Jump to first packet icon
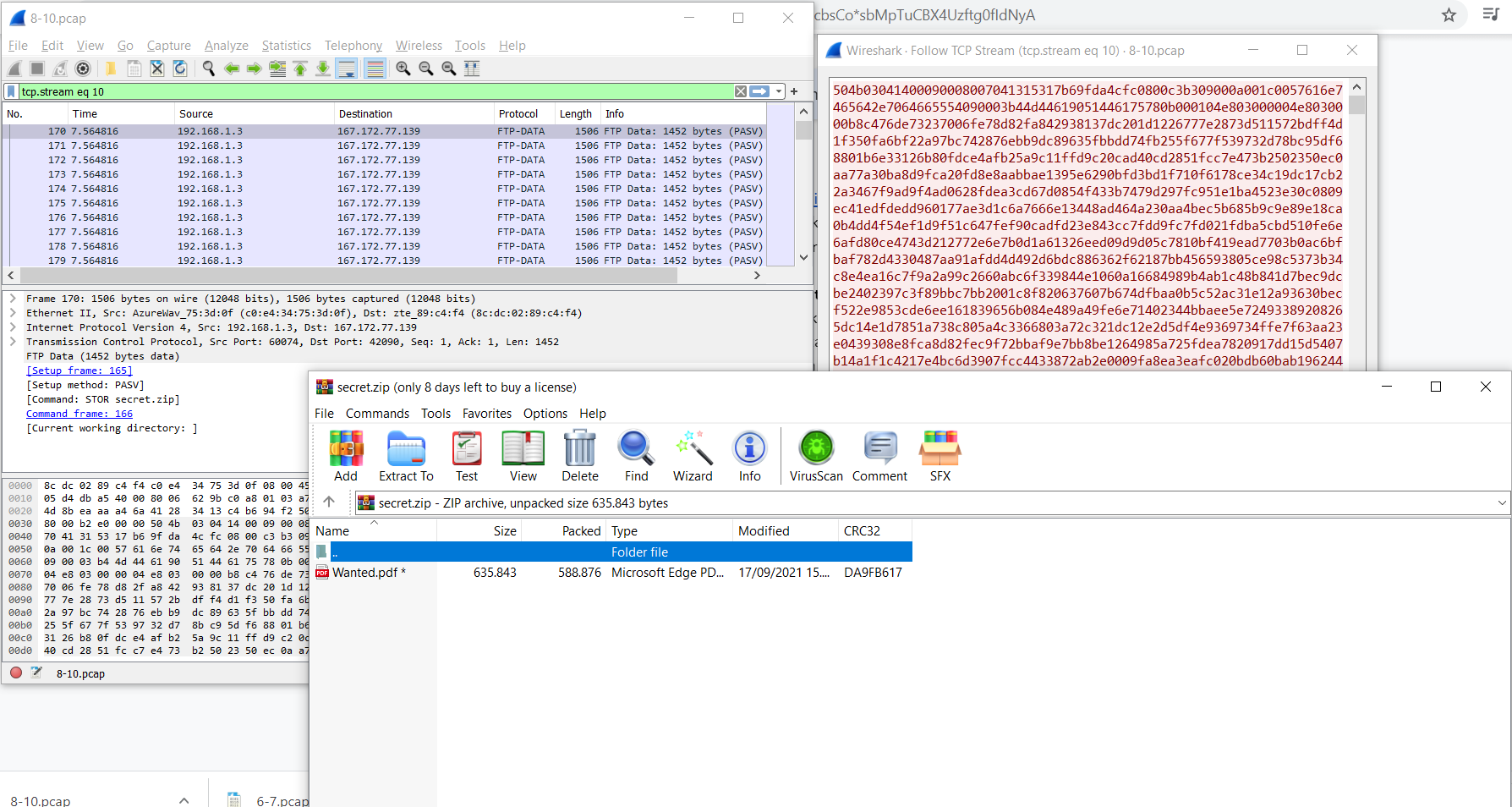Screen dimensions: 1512x807 (x=300, y=69)
